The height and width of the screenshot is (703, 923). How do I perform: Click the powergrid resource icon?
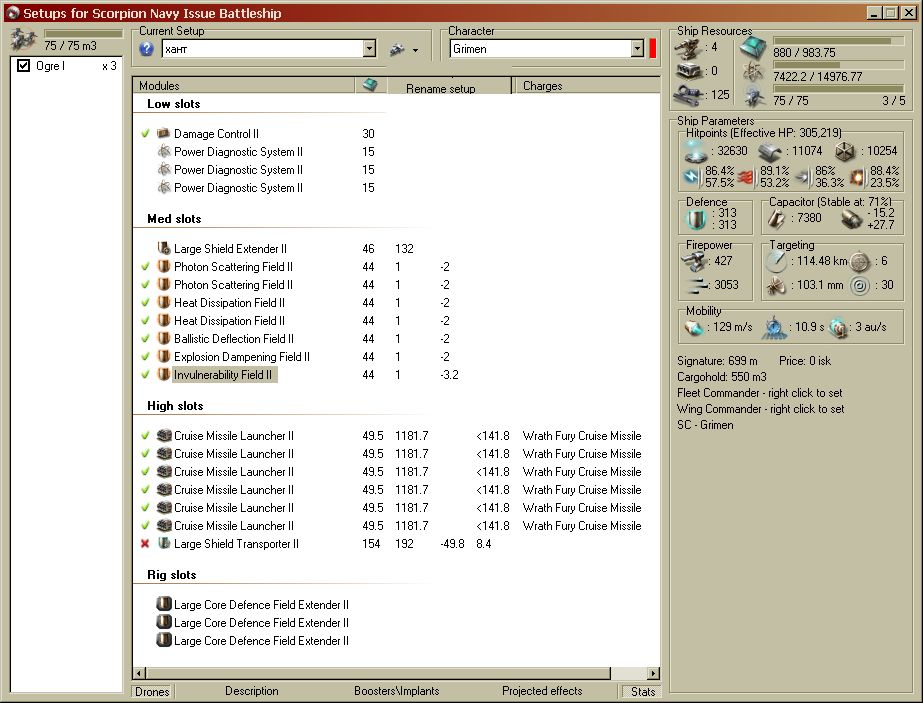pyautogui.click(x=753, y=72)
